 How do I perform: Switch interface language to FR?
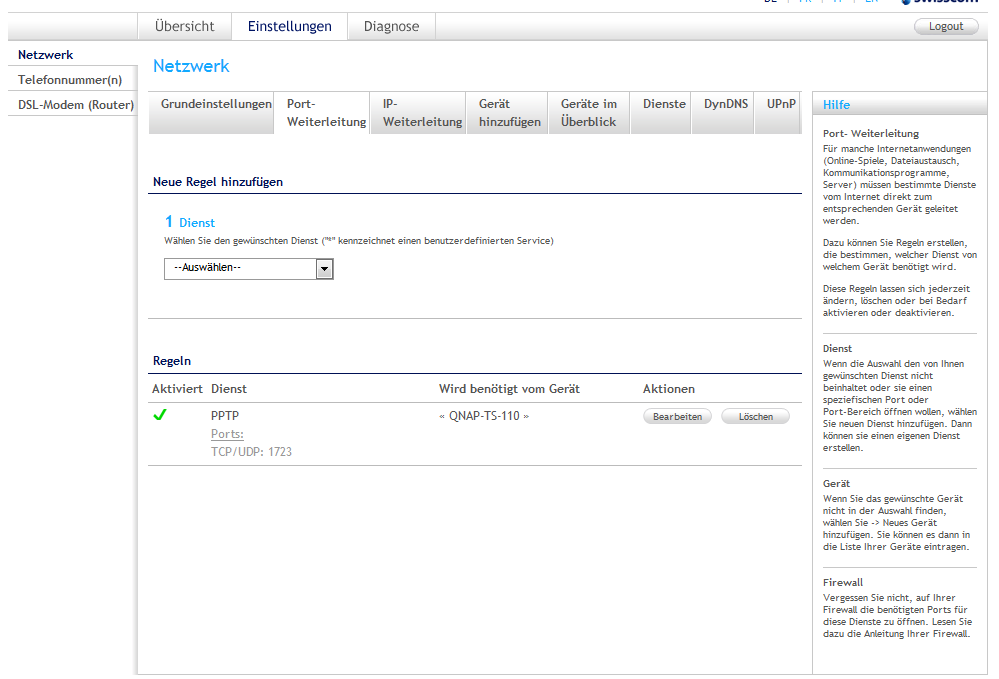806,3
